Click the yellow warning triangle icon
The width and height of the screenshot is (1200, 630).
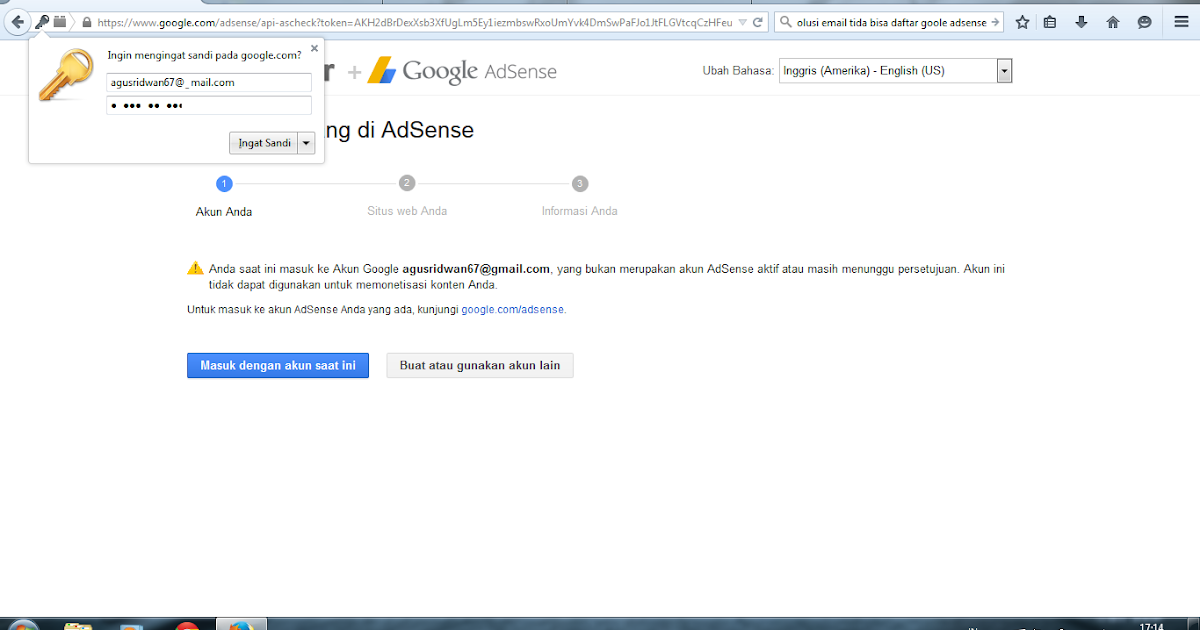[x=195, y=268]
